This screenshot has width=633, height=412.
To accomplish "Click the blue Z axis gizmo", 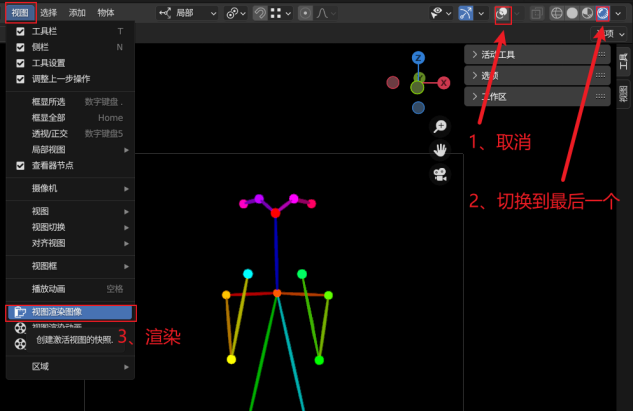I will (x=418, y=58).
